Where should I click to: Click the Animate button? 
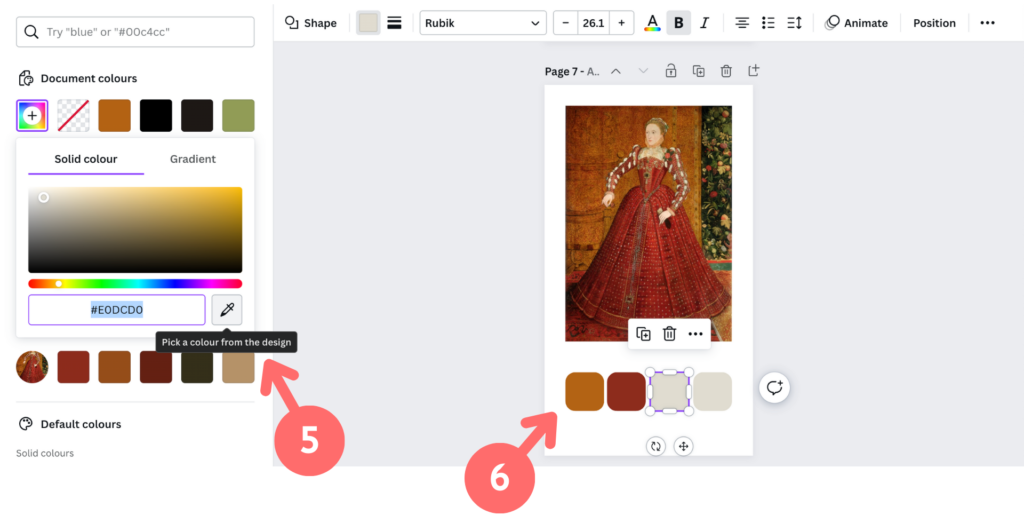point(856,23)
